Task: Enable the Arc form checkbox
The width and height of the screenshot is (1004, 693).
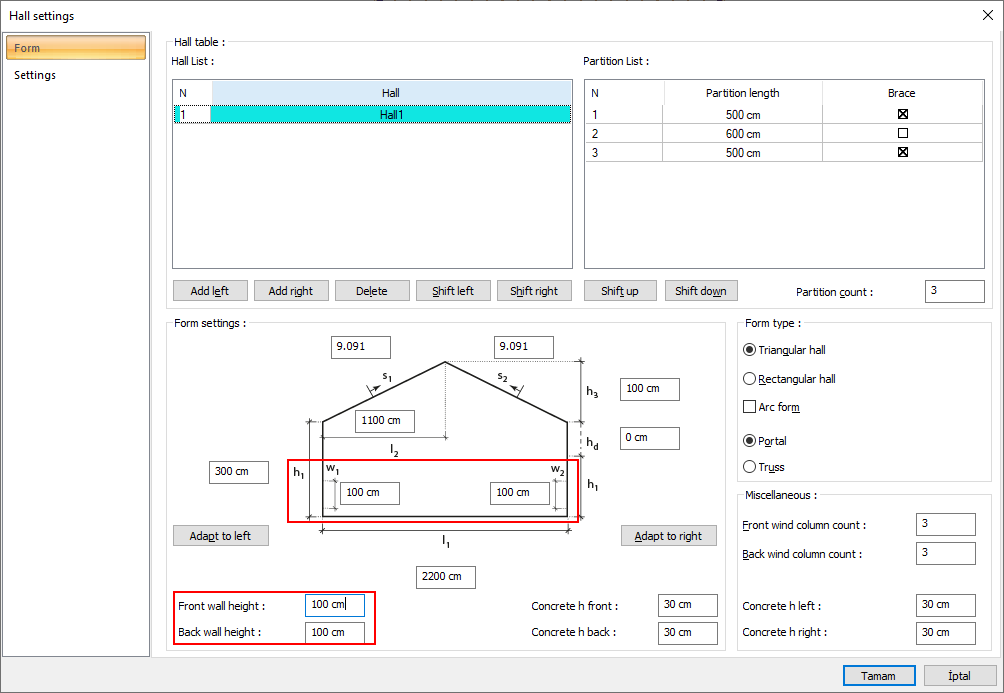Action: click(x=750, y=407)
